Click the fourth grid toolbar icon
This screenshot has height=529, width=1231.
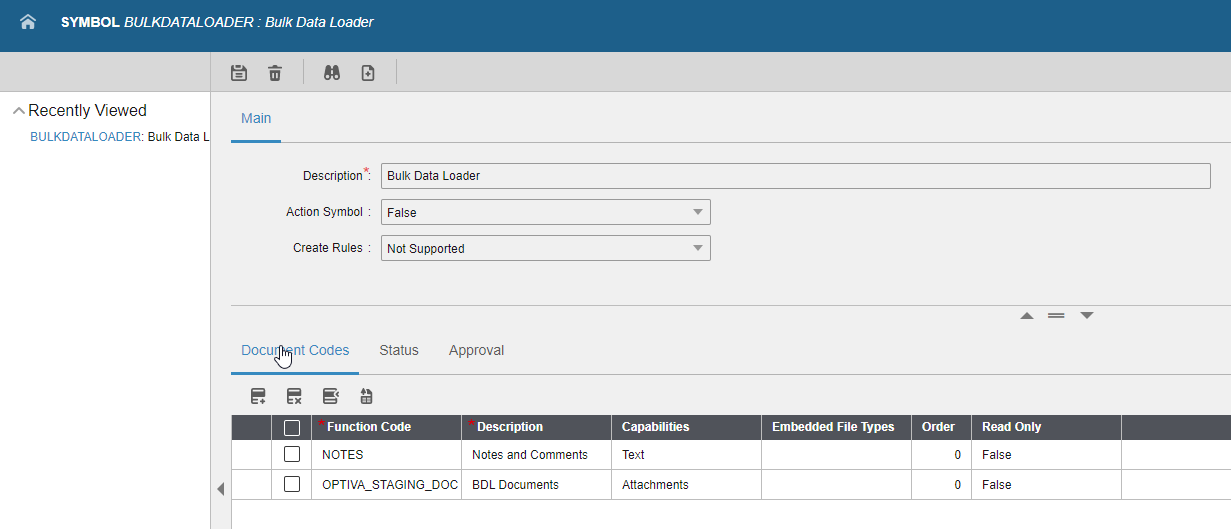pyautogui.click(x=366, y=396)
